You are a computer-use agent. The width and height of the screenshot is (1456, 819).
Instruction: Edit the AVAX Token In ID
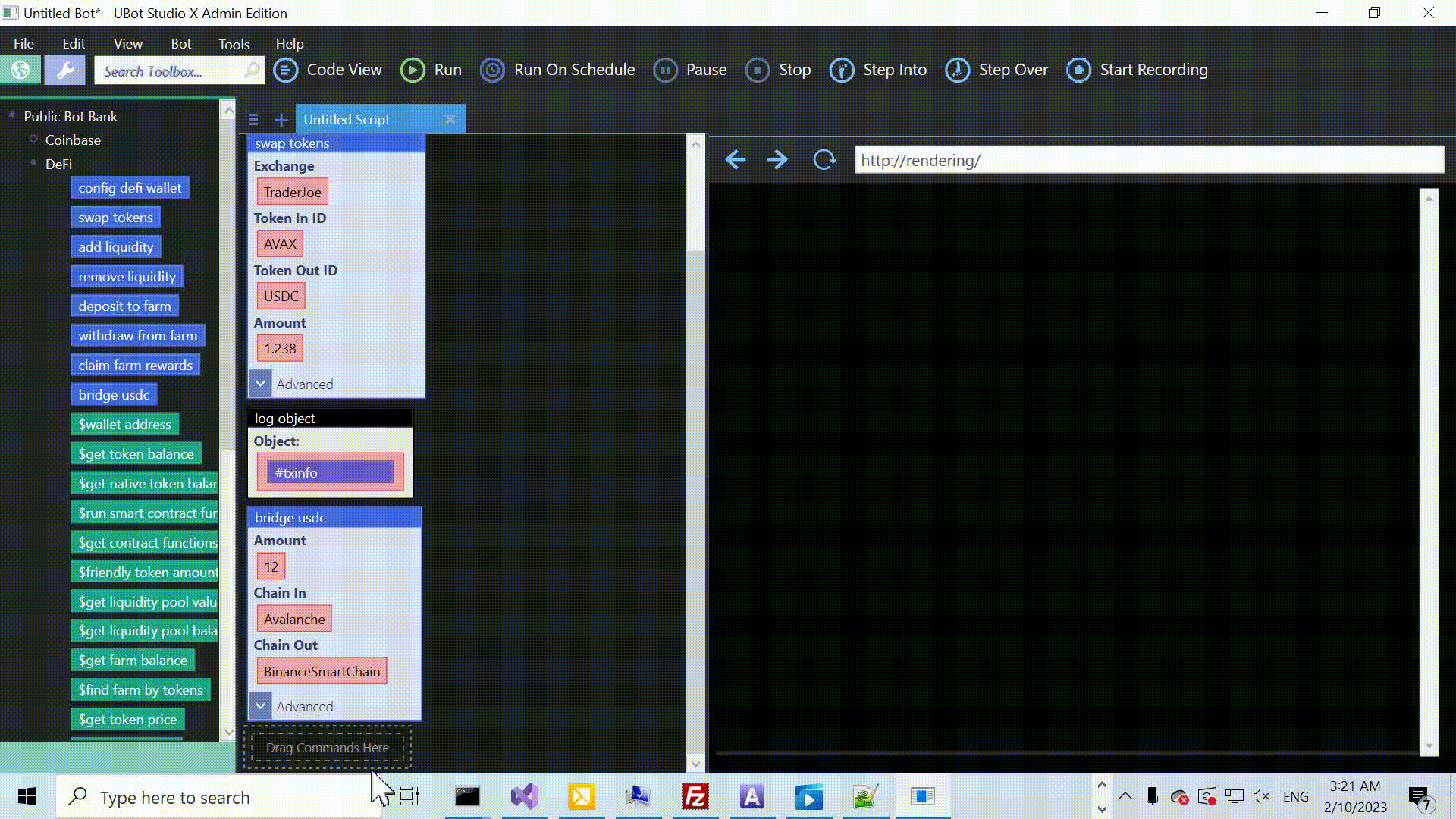280,244
